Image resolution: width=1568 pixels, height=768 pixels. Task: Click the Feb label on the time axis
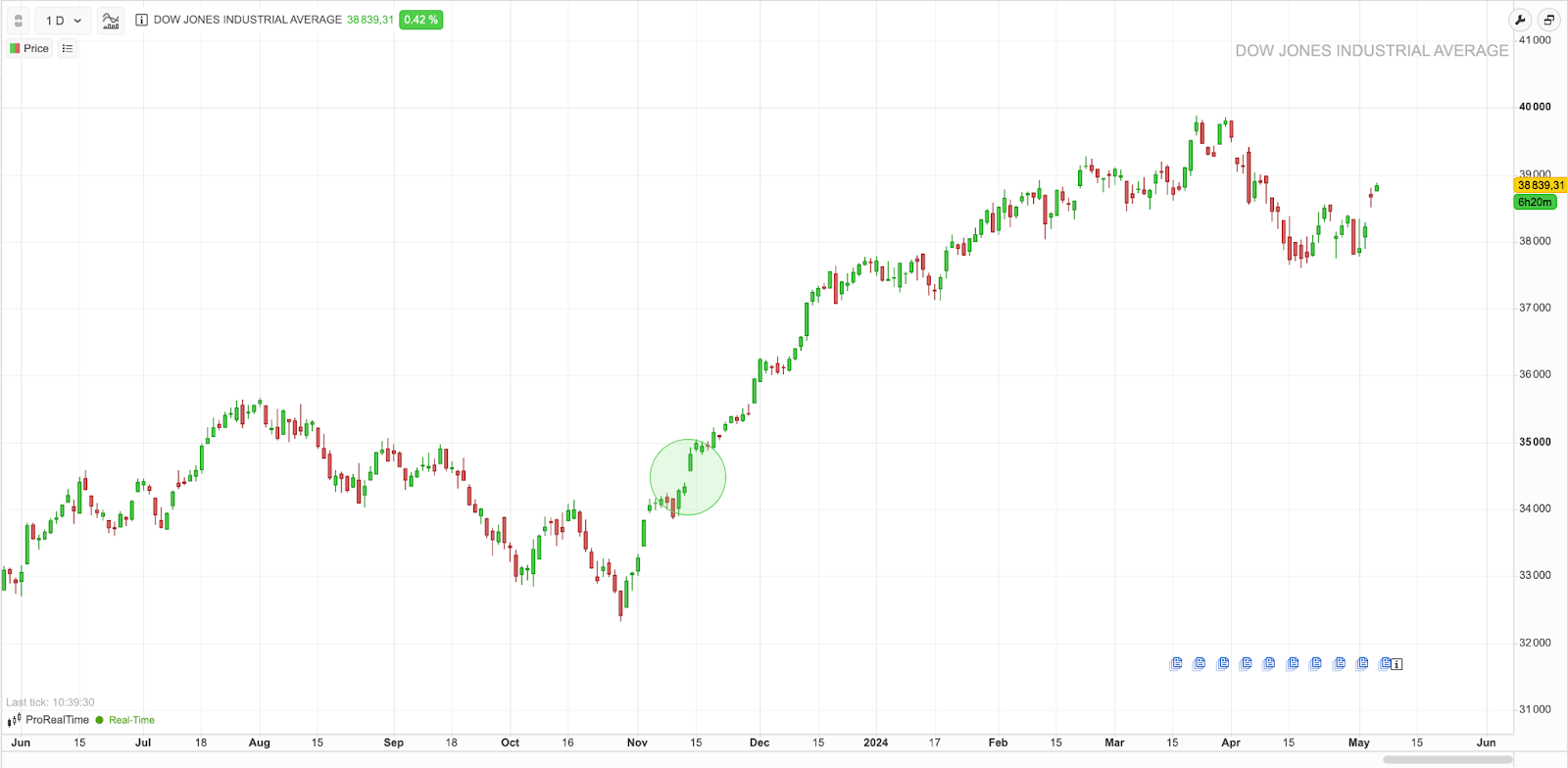click(x=998, y=743)
